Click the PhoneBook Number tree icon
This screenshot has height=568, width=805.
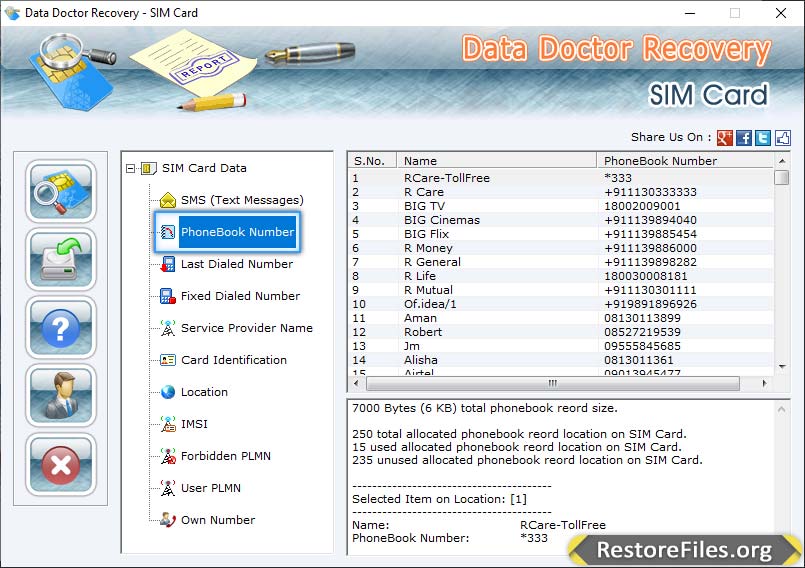point(168,232)
